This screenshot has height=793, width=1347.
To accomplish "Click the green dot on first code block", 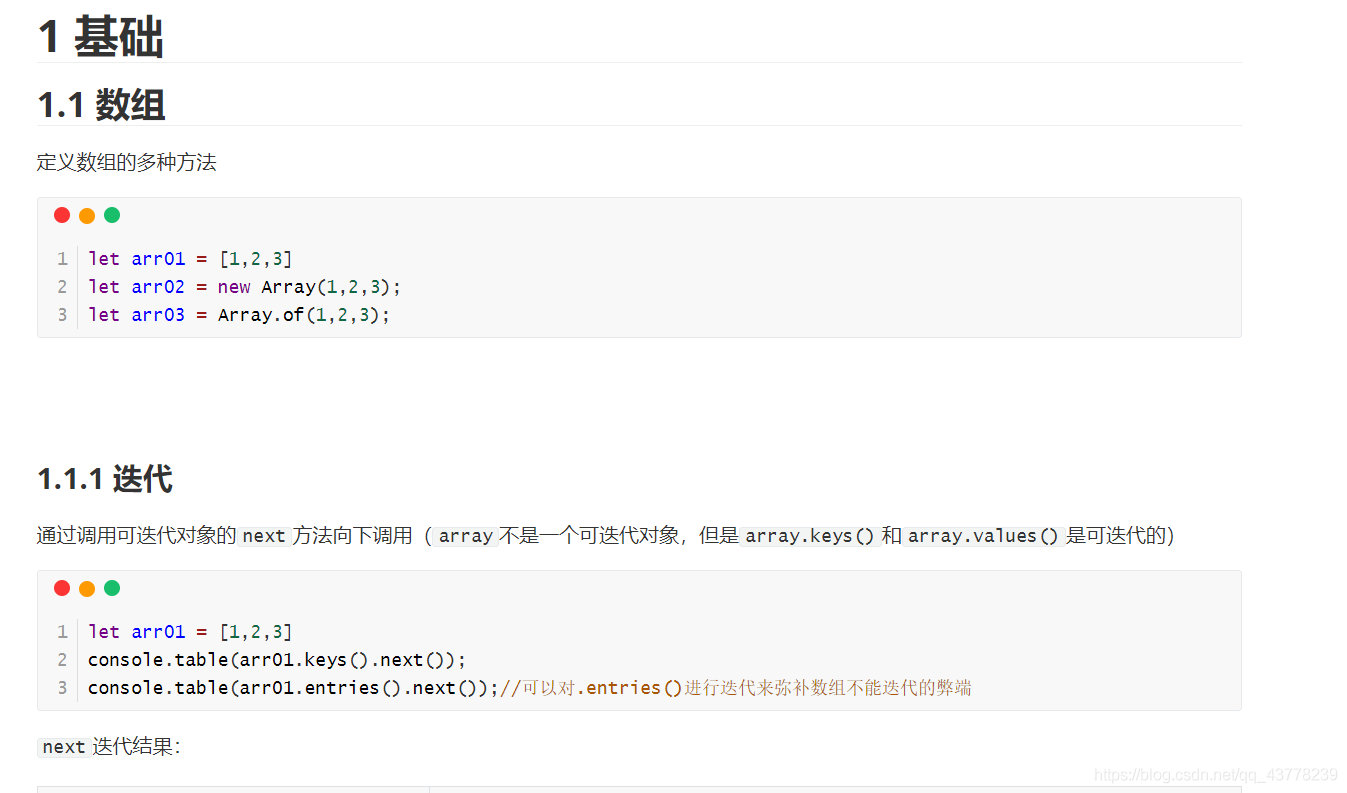I will [112, 215].
